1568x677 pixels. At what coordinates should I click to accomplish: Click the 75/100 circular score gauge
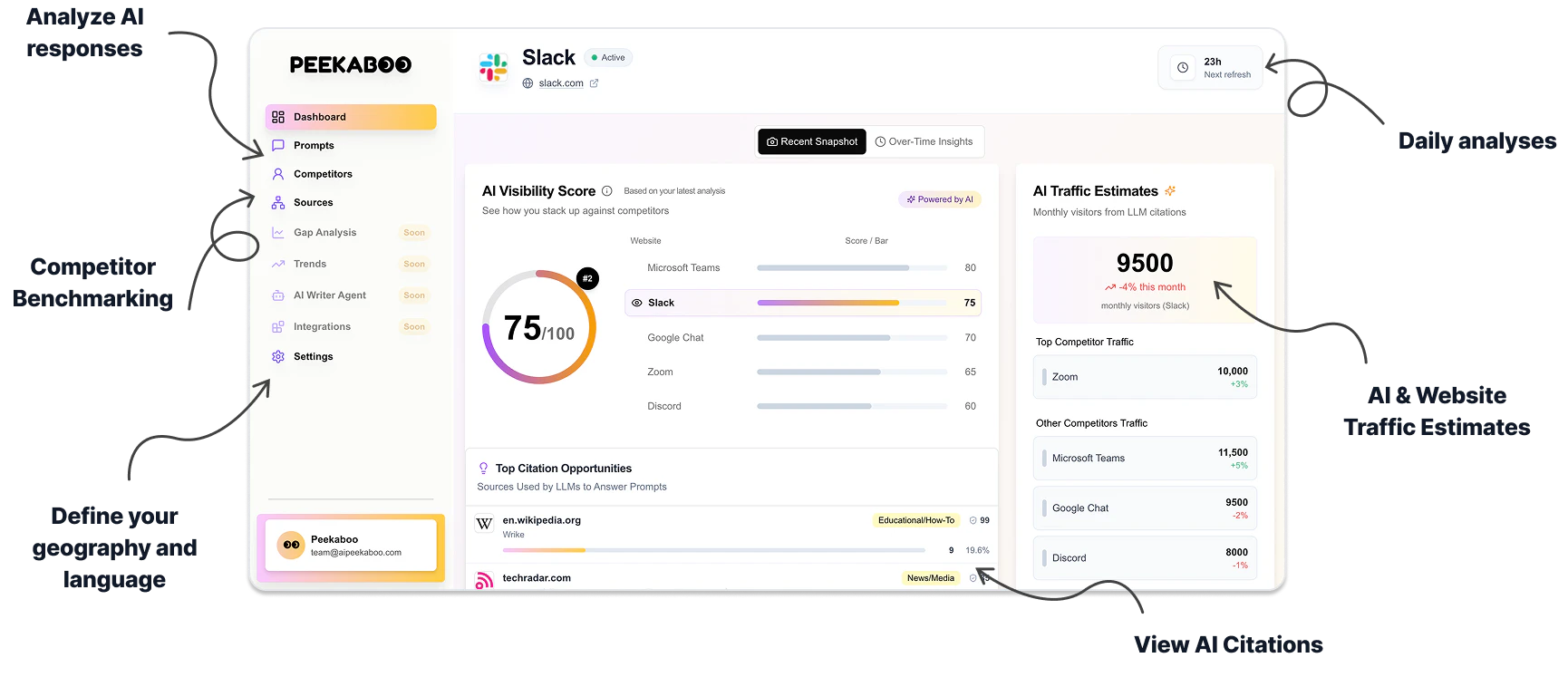coord(539,326)
